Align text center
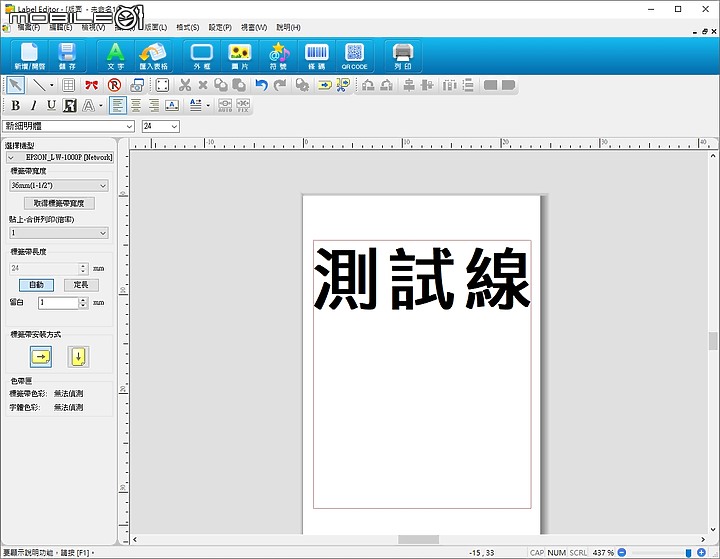Viewport: 720px width, 559px height. coord(136,106)
